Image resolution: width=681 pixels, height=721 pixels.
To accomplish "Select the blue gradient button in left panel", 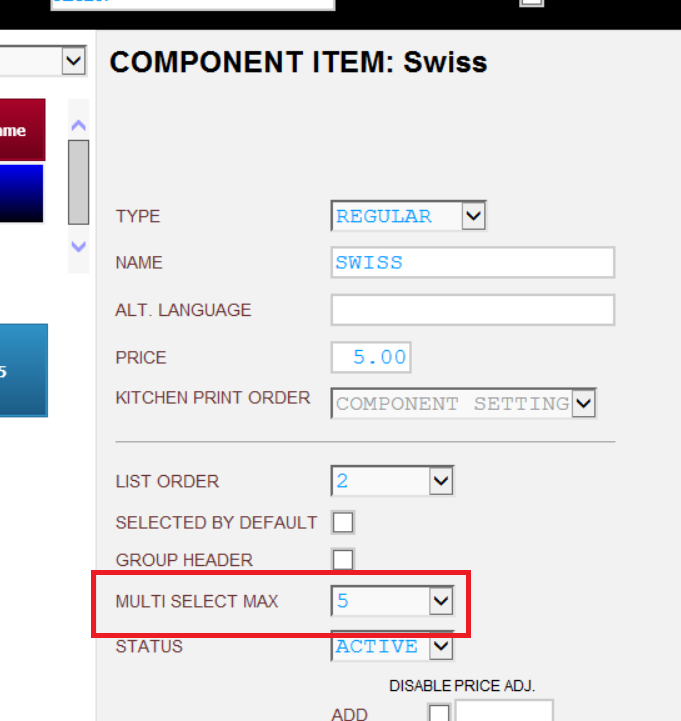I will (x=22, y=194).
